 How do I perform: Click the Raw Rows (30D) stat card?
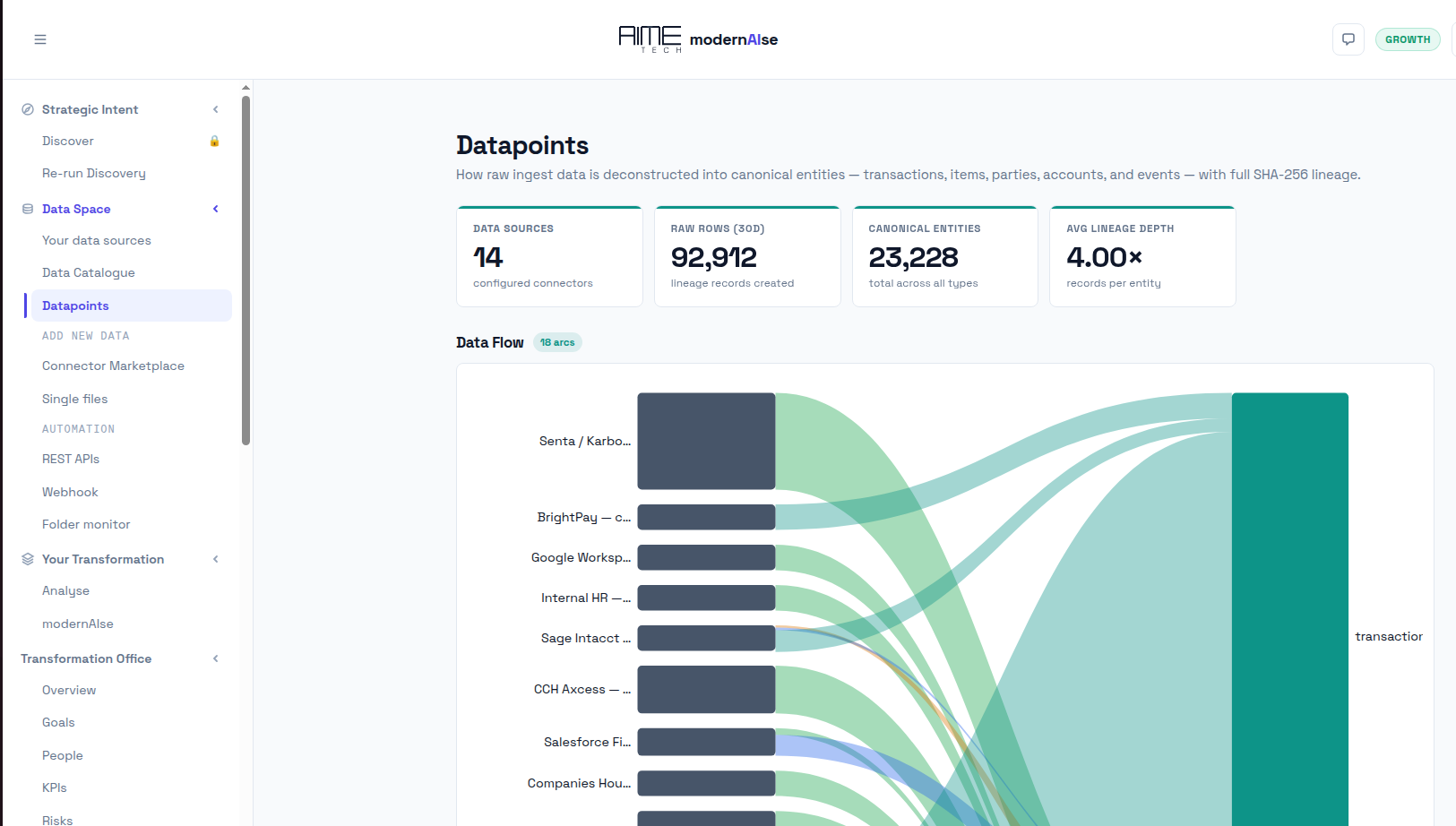[x=747, y=256]
